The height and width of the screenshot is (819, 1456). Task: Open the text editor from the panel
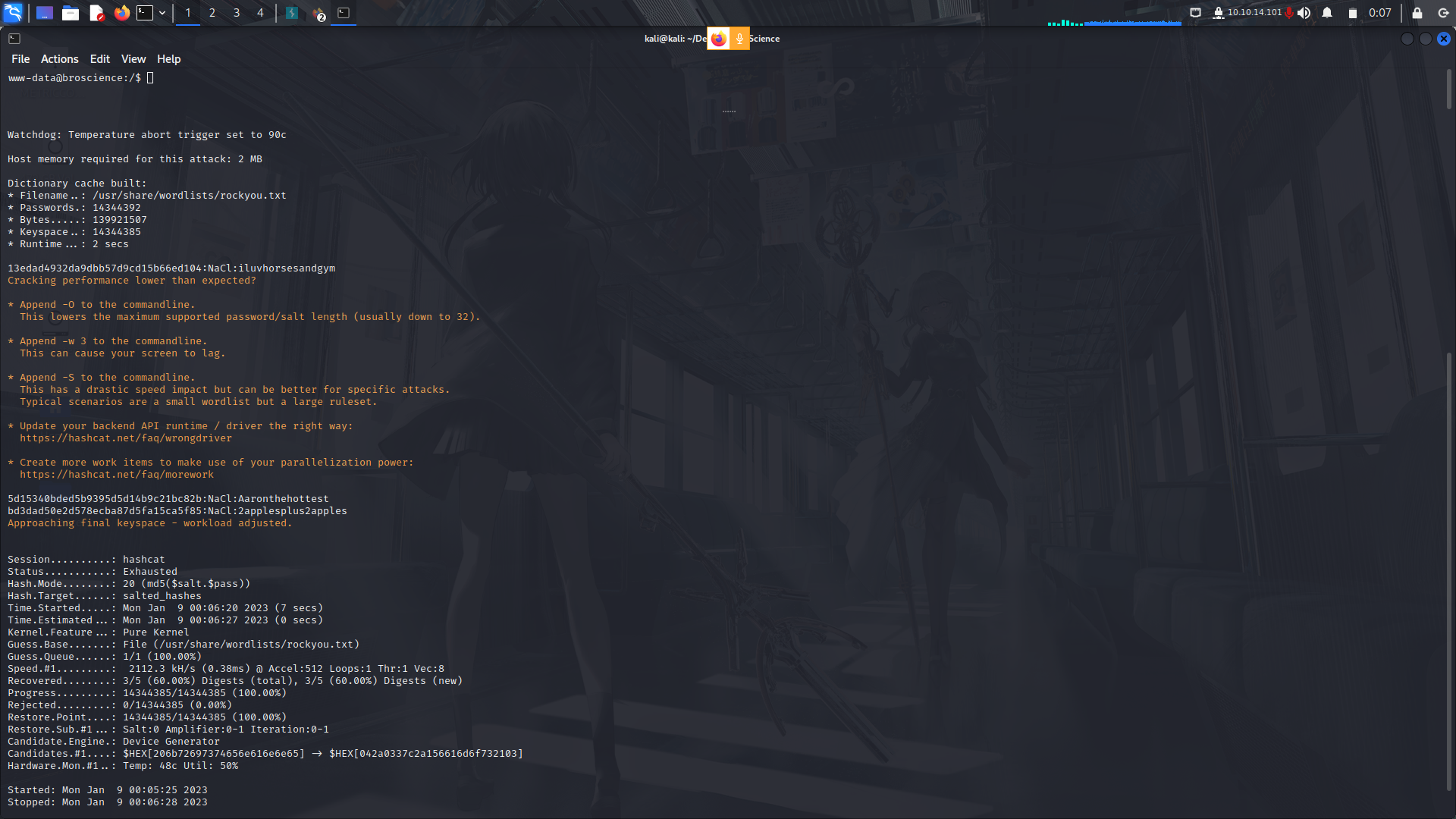96,13
